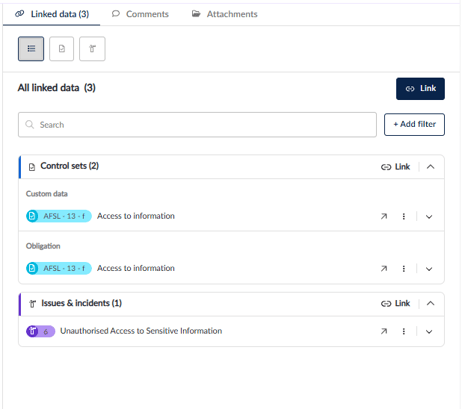This screenshot has height=409, width=462.
Task: Expand the Unauthorised Access to Sensitive Information row
Action: pos(429,332)
